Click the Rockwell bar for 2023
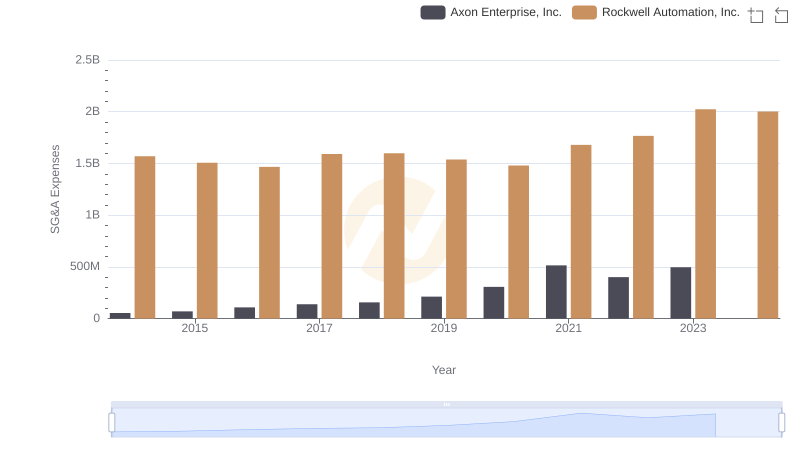The height and width of the screenshot is (461, 800). coord(705,214)
